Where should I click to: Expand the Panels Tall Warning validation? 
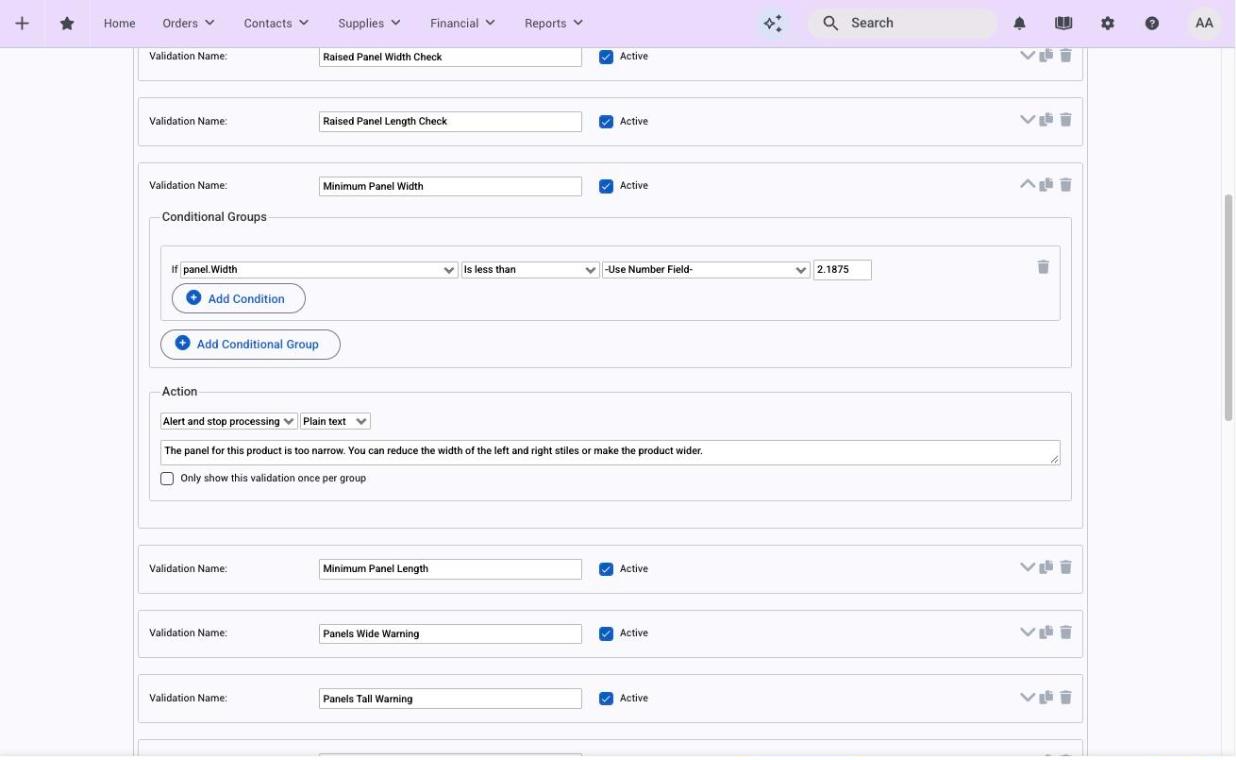[x=1027, y=697]
